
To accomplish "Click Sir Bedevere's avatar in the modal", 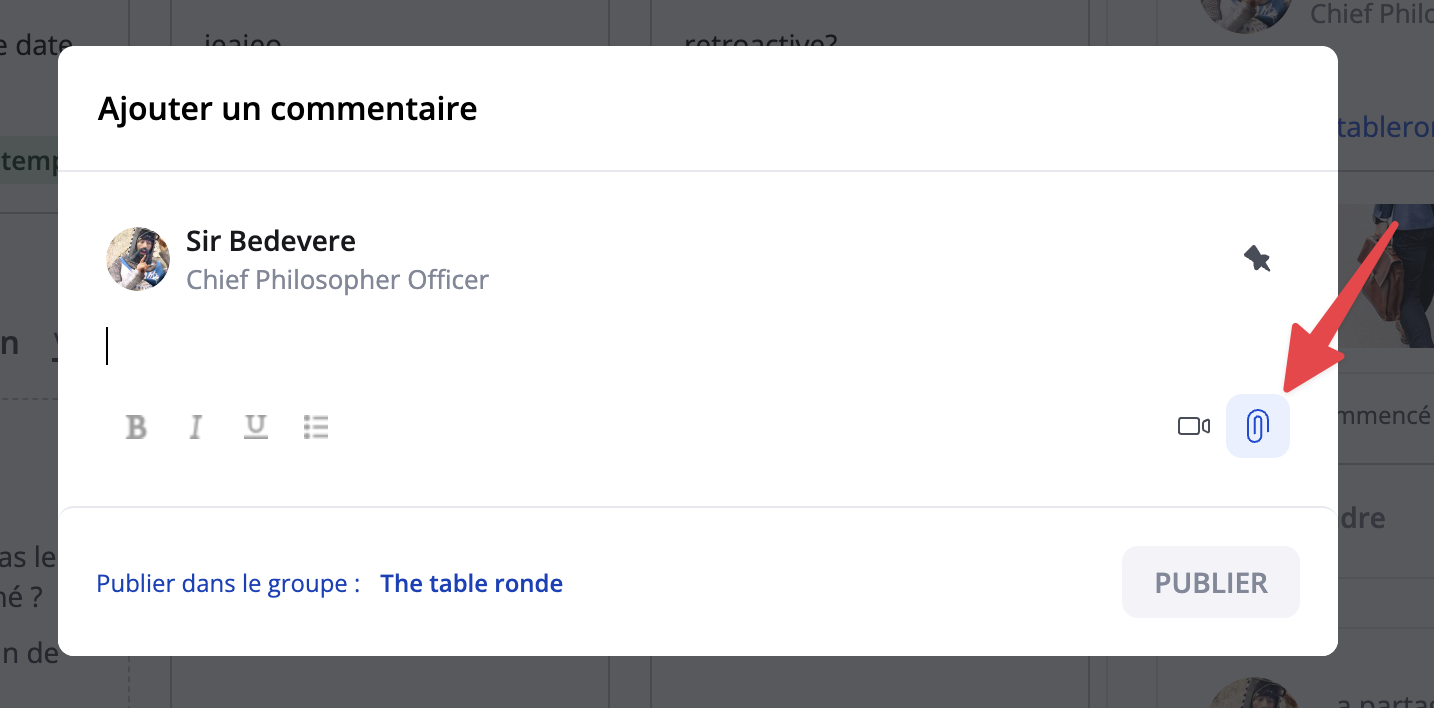I will [138, 258].
